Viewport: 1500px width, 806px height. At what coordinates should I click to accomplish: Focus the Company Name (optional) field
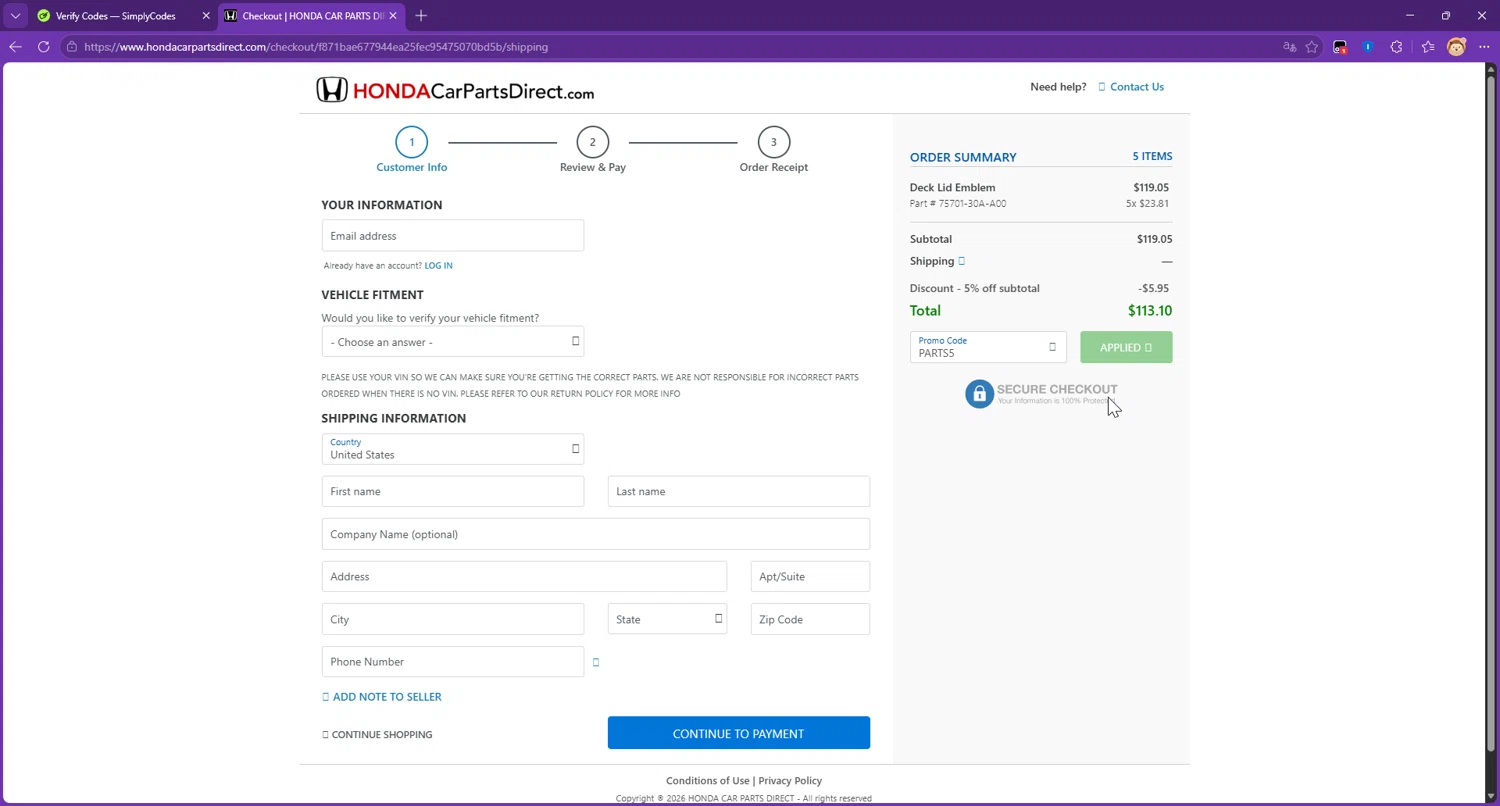[596, 534]
